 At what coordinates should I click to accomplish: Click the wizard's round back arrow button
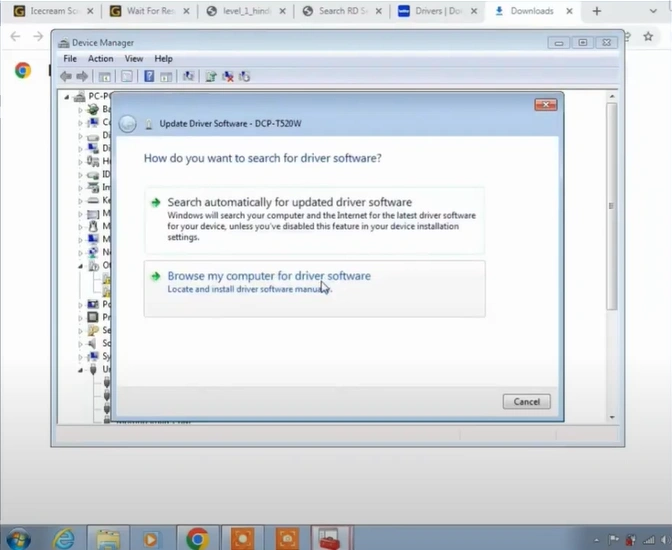click(x=128, y=123)
